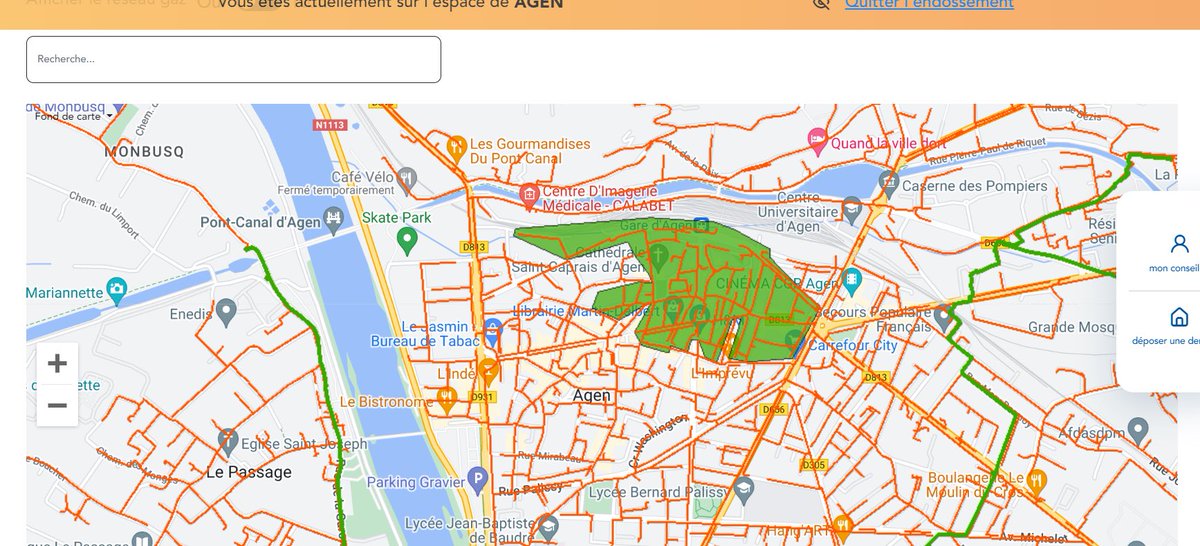
Task: Open the Fond de carte dropdown
Action: click(x=74, y=116)
